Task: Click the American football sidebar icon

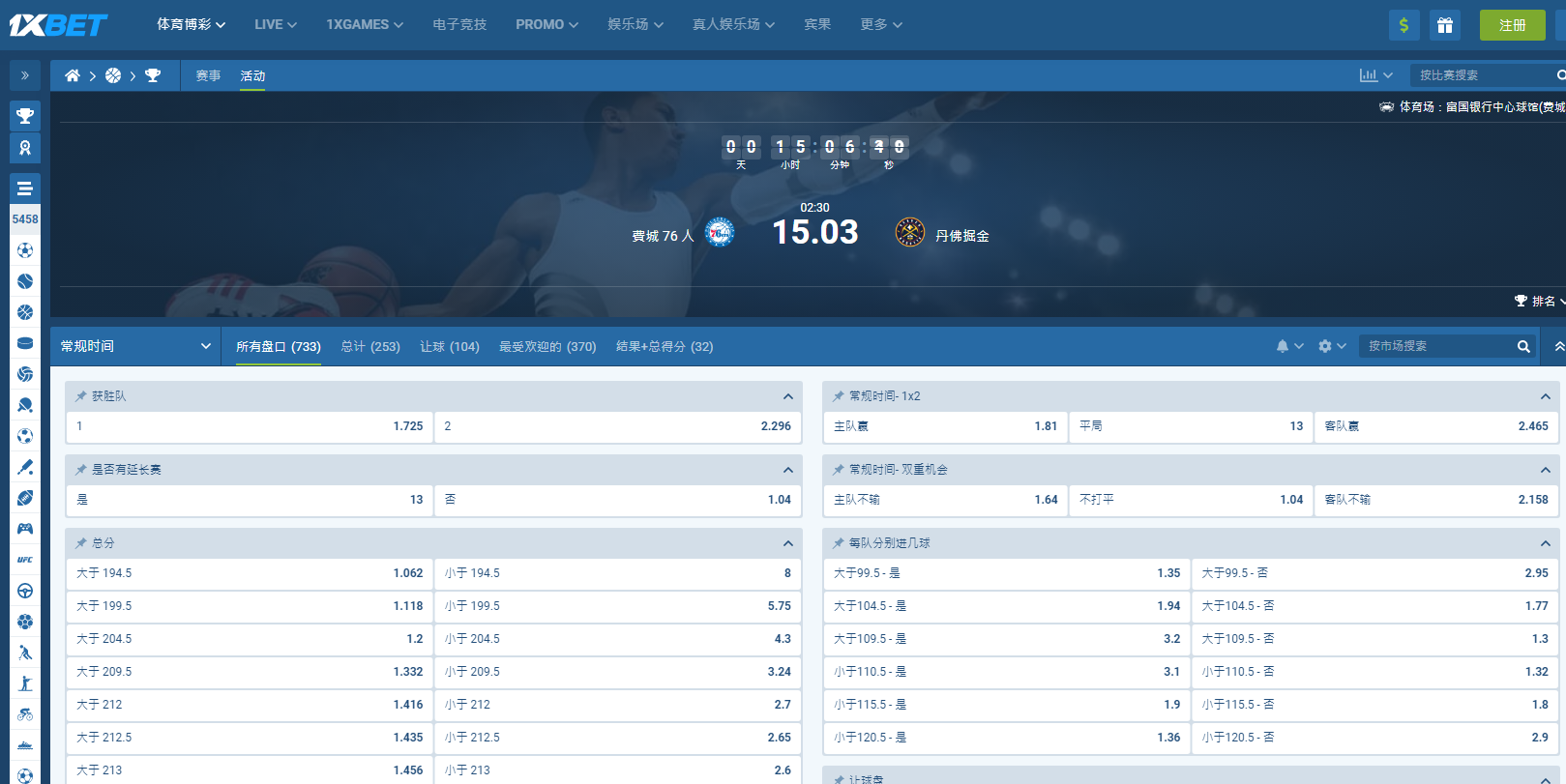Action: pyautogui.click(x=25, y=498)
